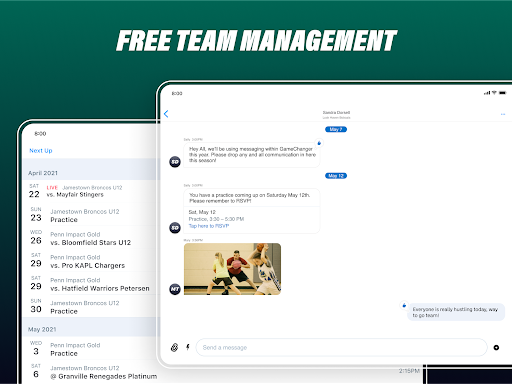Open the basketball game photo
Viewport: 512px width, 384px height.
point(232,269)
